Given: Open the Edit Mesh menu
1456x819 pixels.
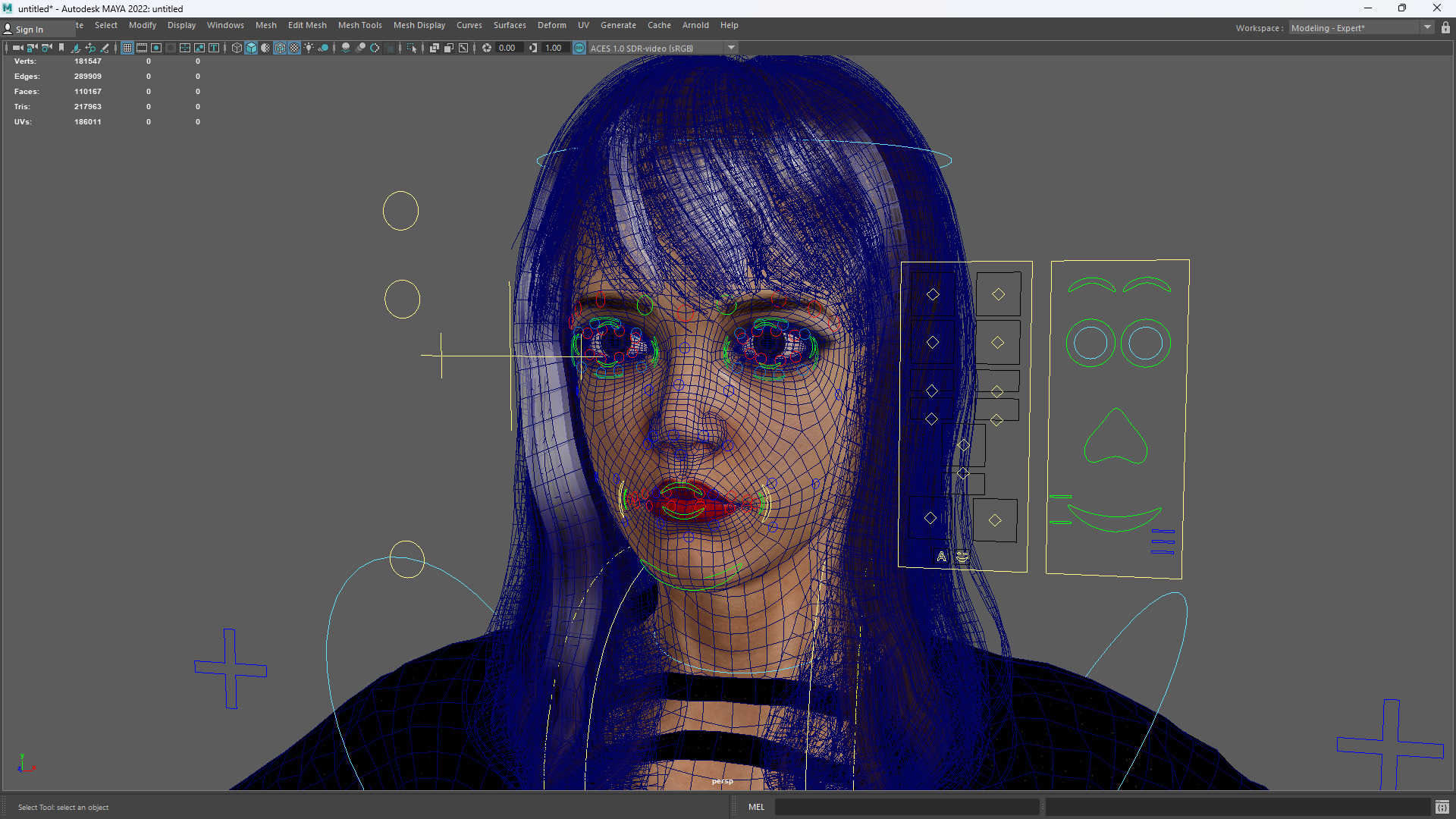Looking at the screenshot, I should point(307,25).
